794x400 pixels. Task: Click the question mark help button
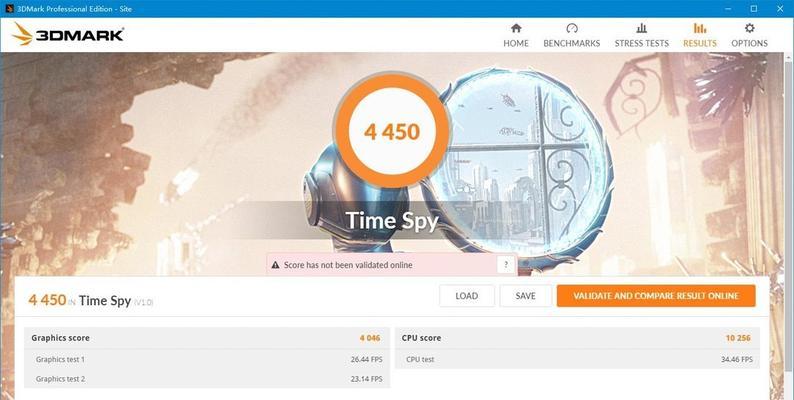pyautogui.click(x=505, y=264)
